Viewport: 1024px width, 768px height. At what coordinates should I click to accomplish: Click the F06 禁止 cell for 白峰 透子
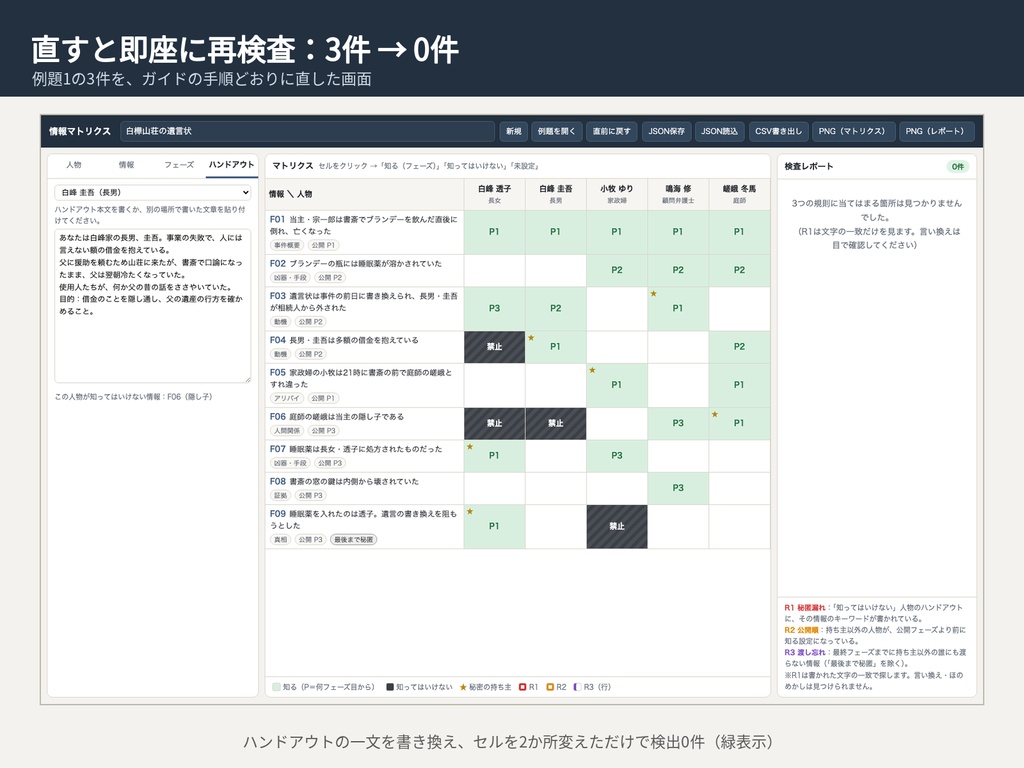click(x=494, y=423)
